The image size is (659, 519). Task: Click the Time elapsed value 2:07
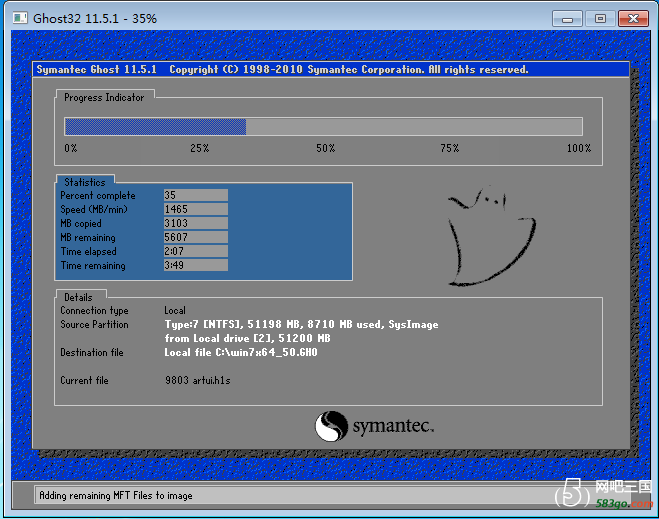pos(196,251)
